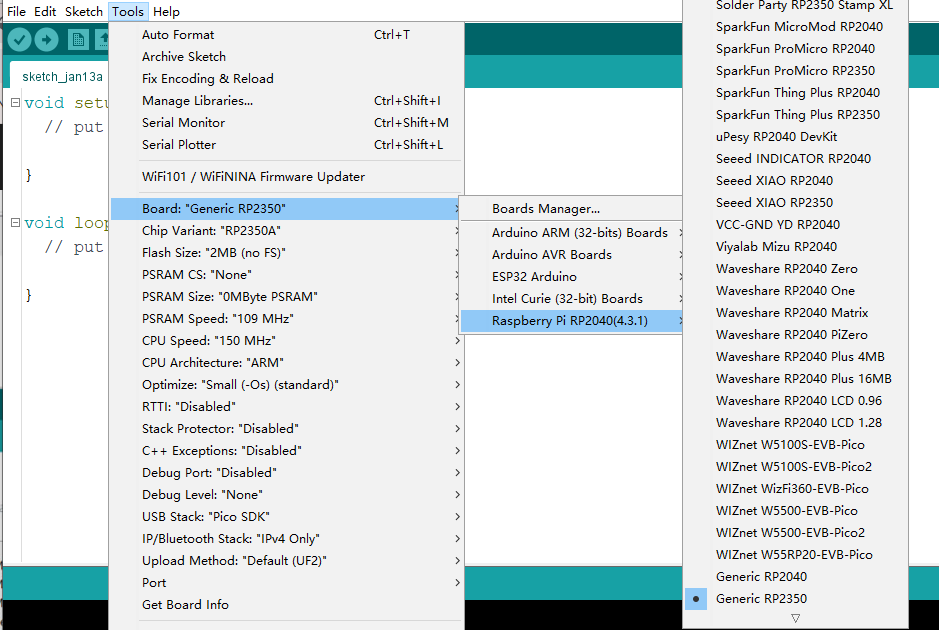The image size is (939, 630).
Task: Expand the Port submenu arrow
Action: (x=457, y=583)
